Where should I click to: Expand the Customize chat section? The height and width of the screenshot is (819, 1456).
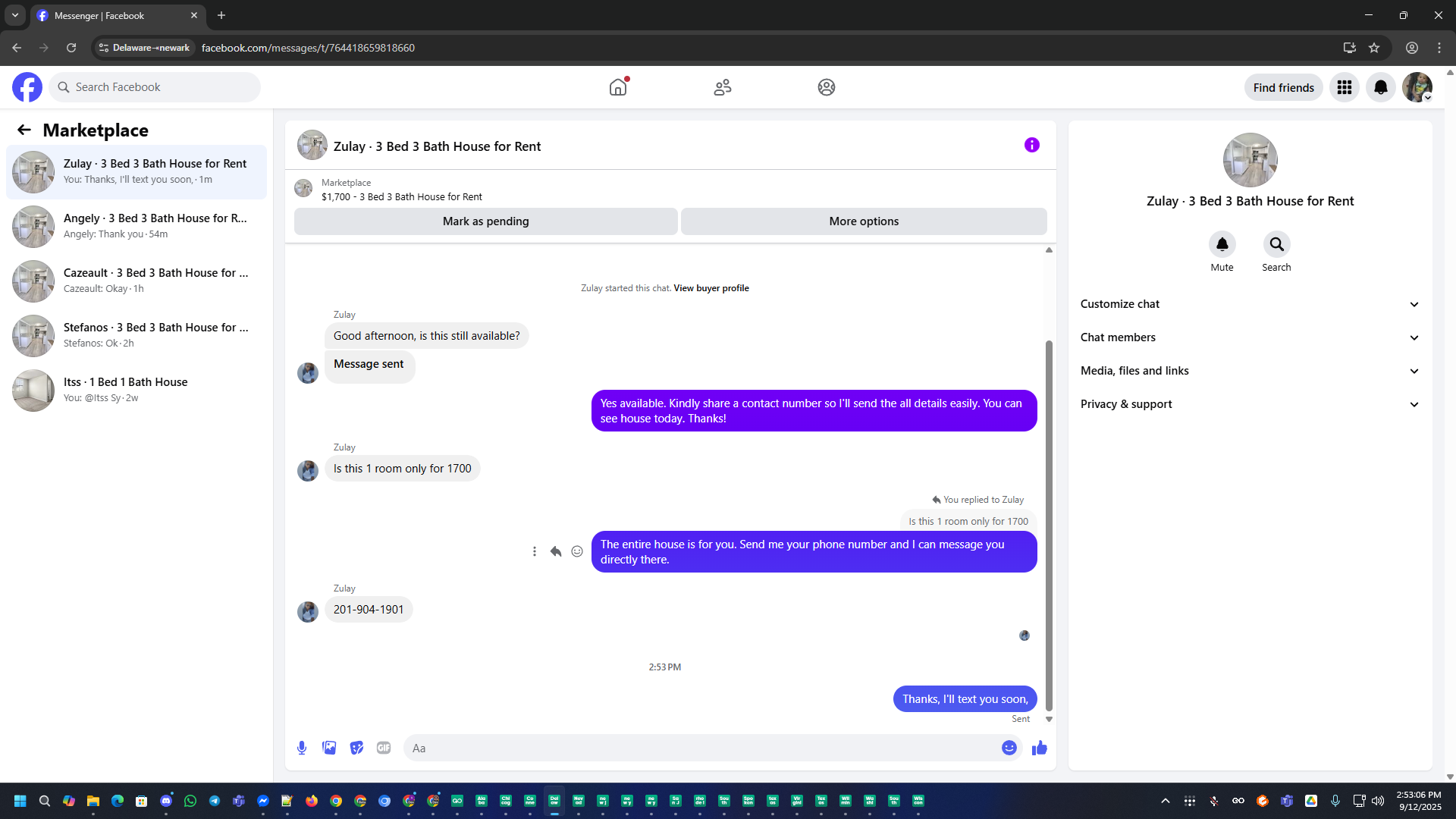[1250, 304]
